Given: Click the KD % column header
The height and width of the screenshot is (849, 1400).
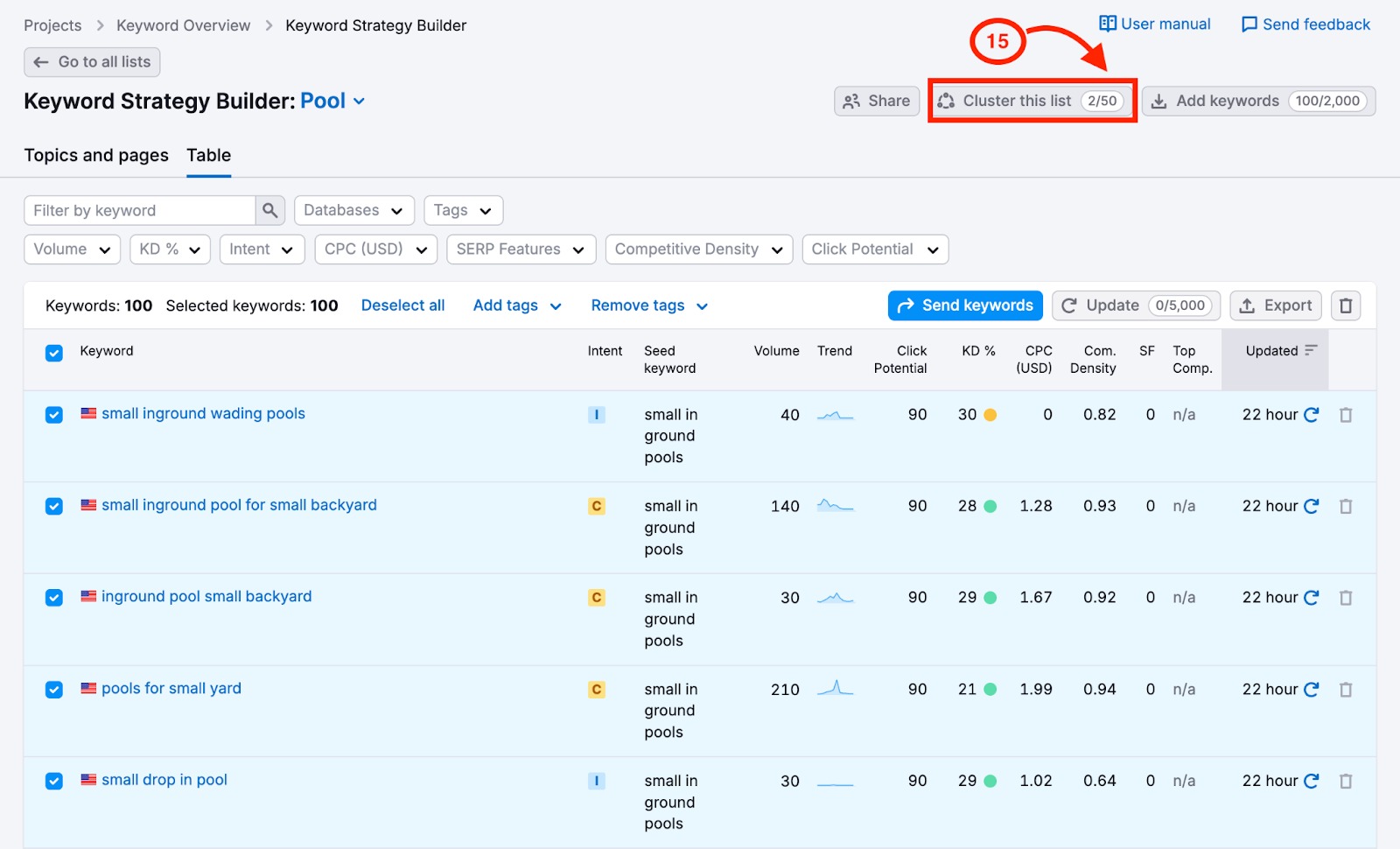Looking at the screenshot, I should (x=978, y=351).
